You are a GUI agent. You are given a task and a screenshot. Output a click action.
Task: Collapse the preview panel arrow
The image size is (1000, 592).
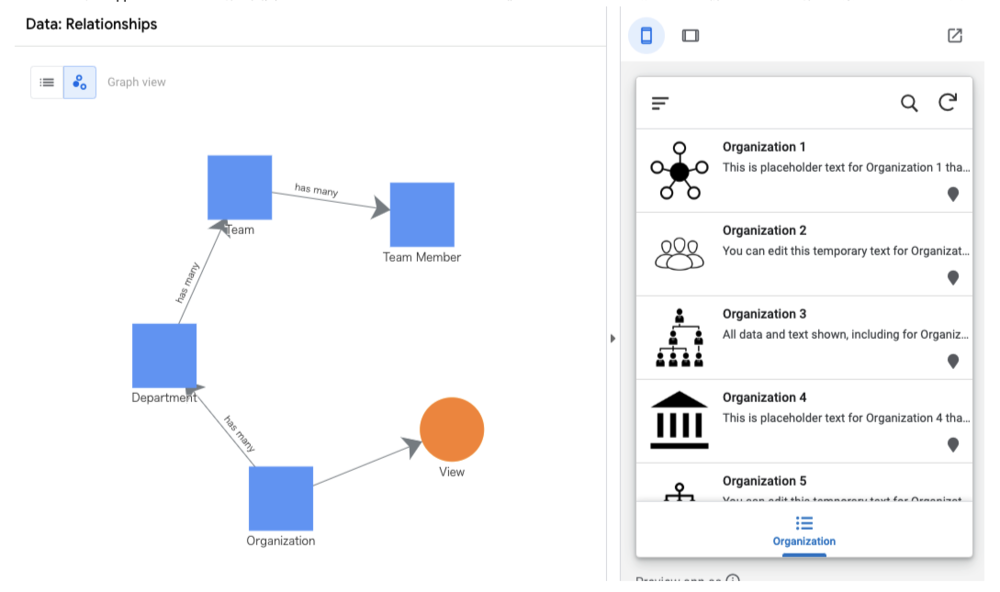pos(613,338)
